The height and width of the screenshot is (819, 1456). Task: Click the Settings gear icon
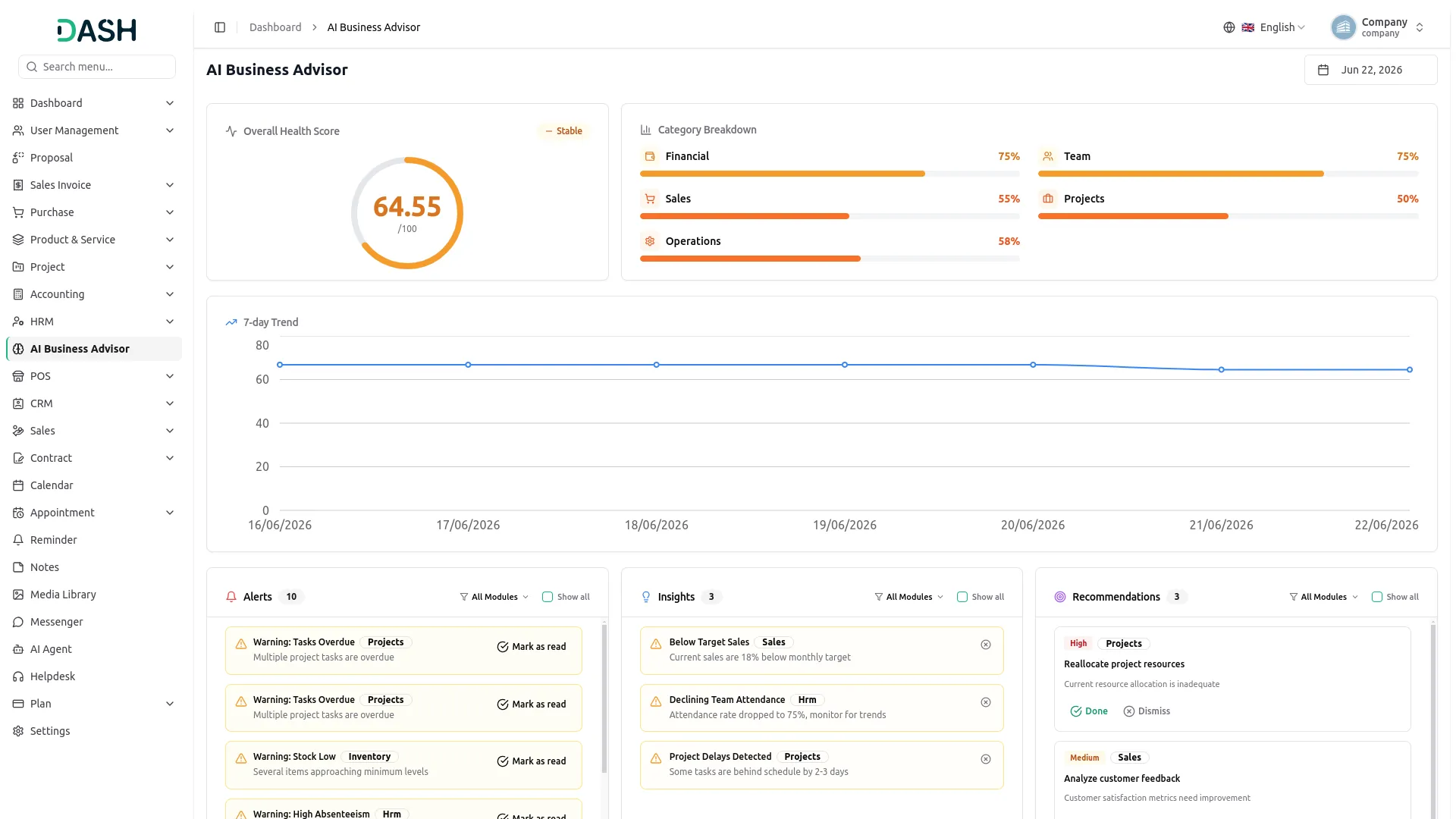point(18,731)
